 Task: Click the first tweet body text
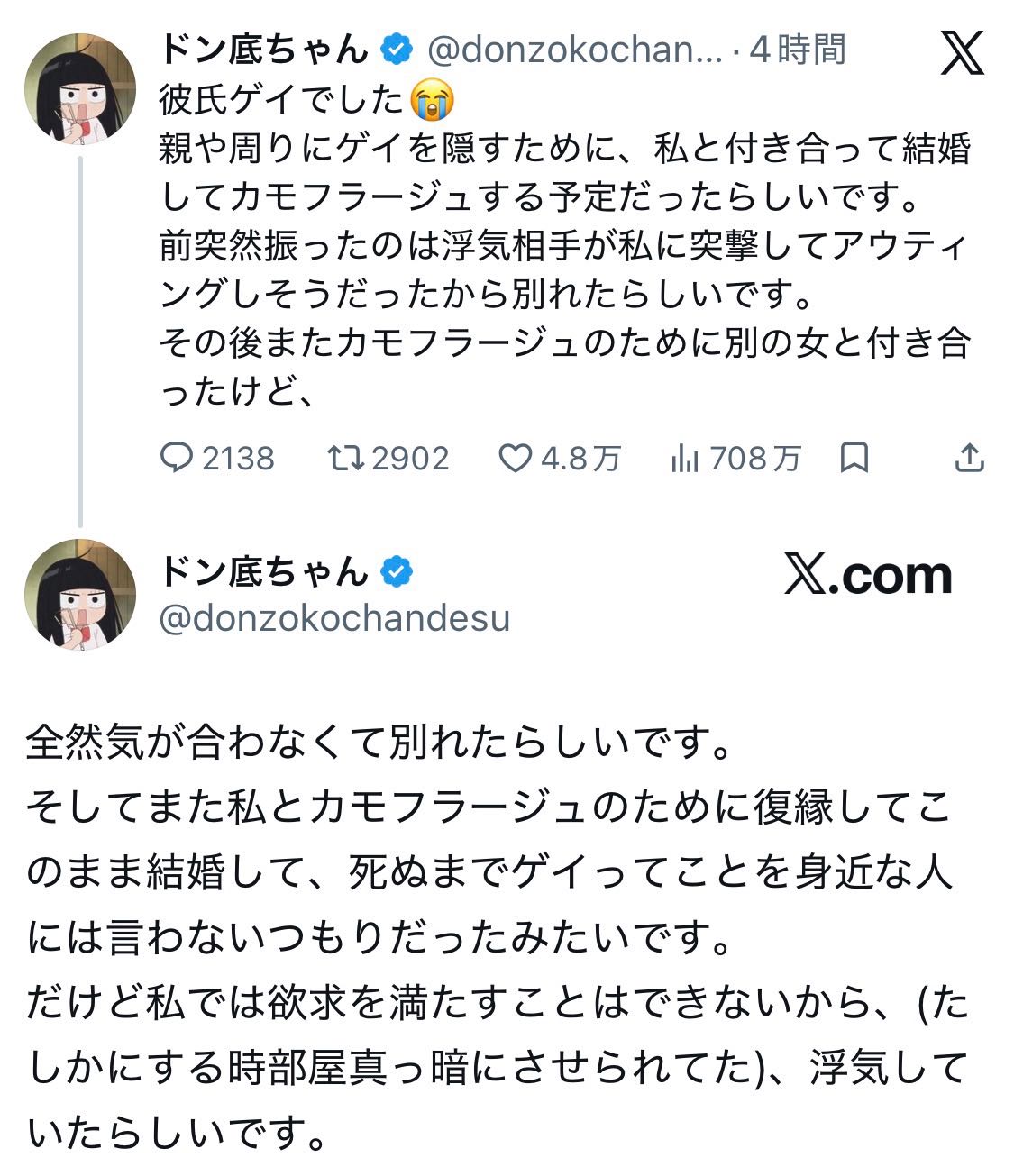pyautogui.click(x=564, y=245)
